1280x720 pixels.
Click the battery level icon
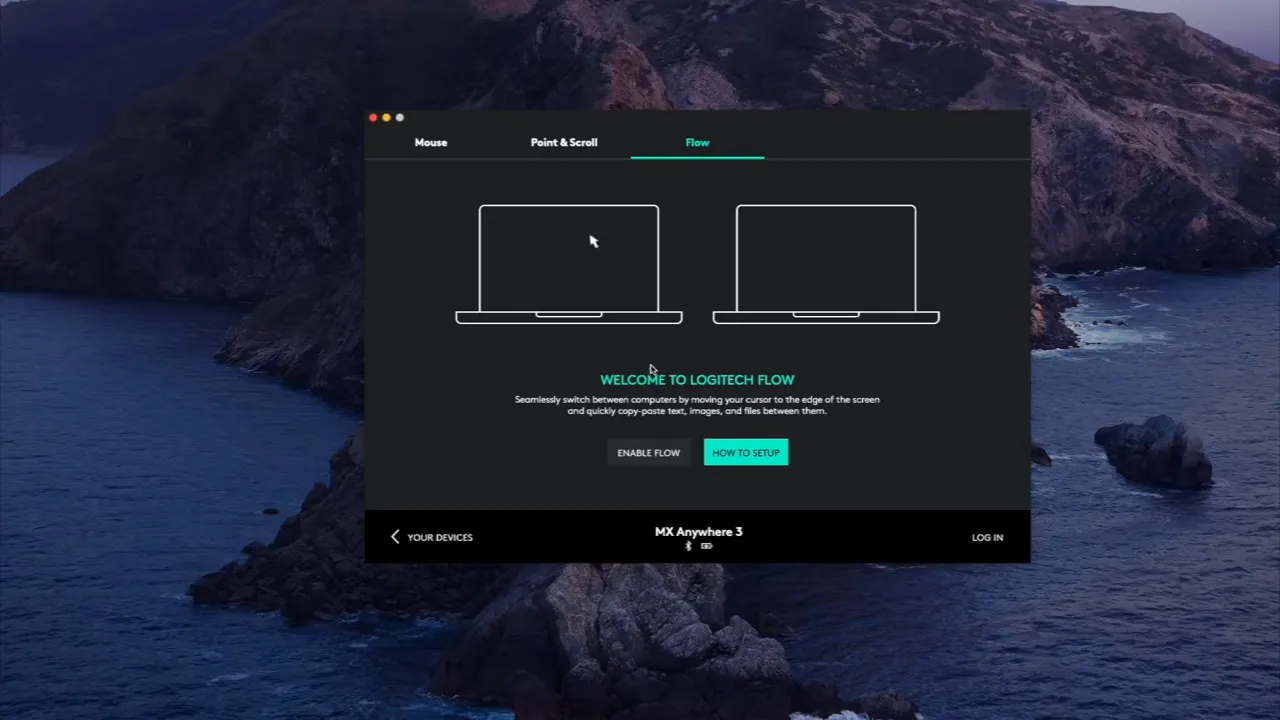tap(707, 546)
